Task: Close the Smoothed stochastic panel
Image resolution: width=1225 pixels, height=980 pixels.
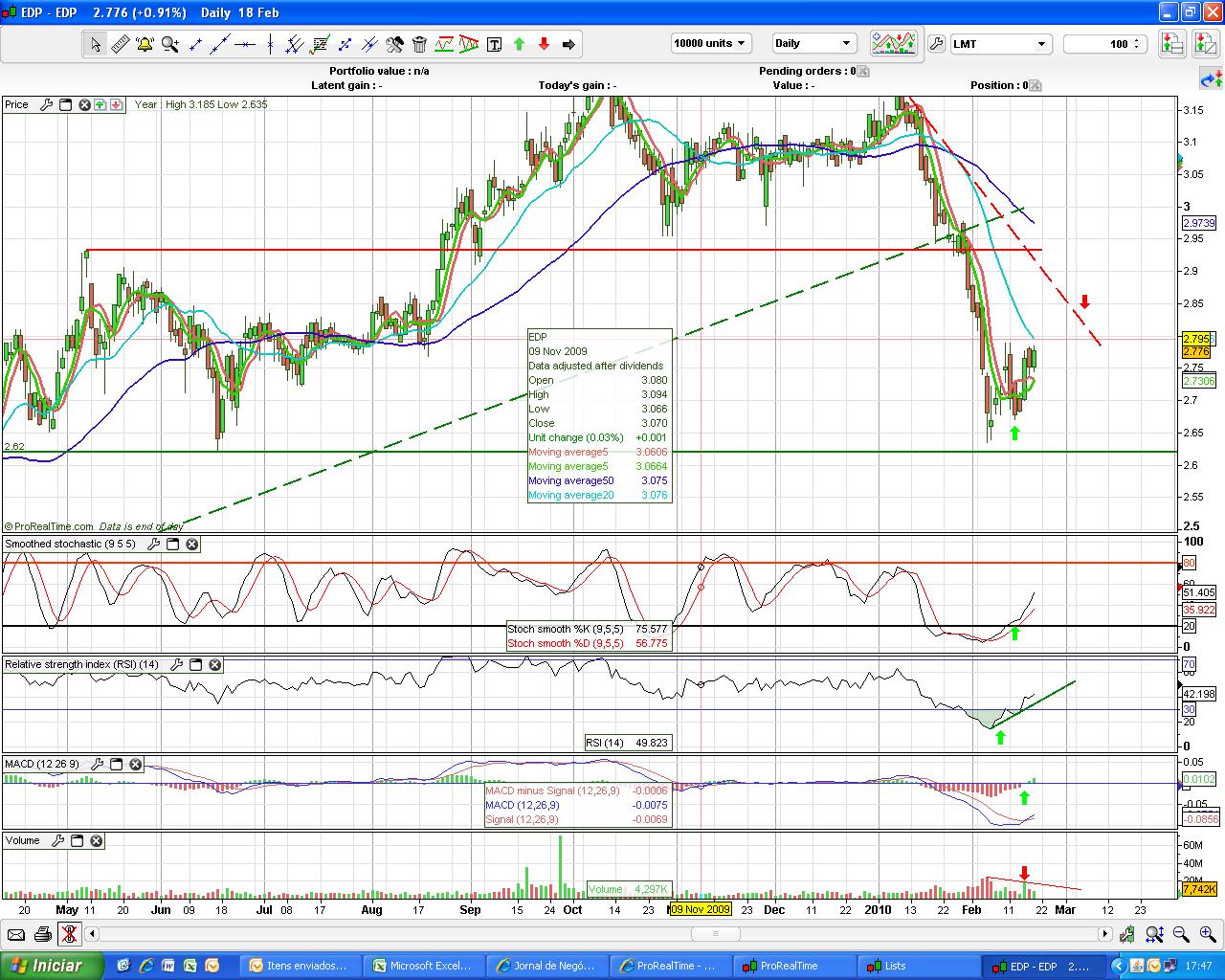Action: pos(192,545)
